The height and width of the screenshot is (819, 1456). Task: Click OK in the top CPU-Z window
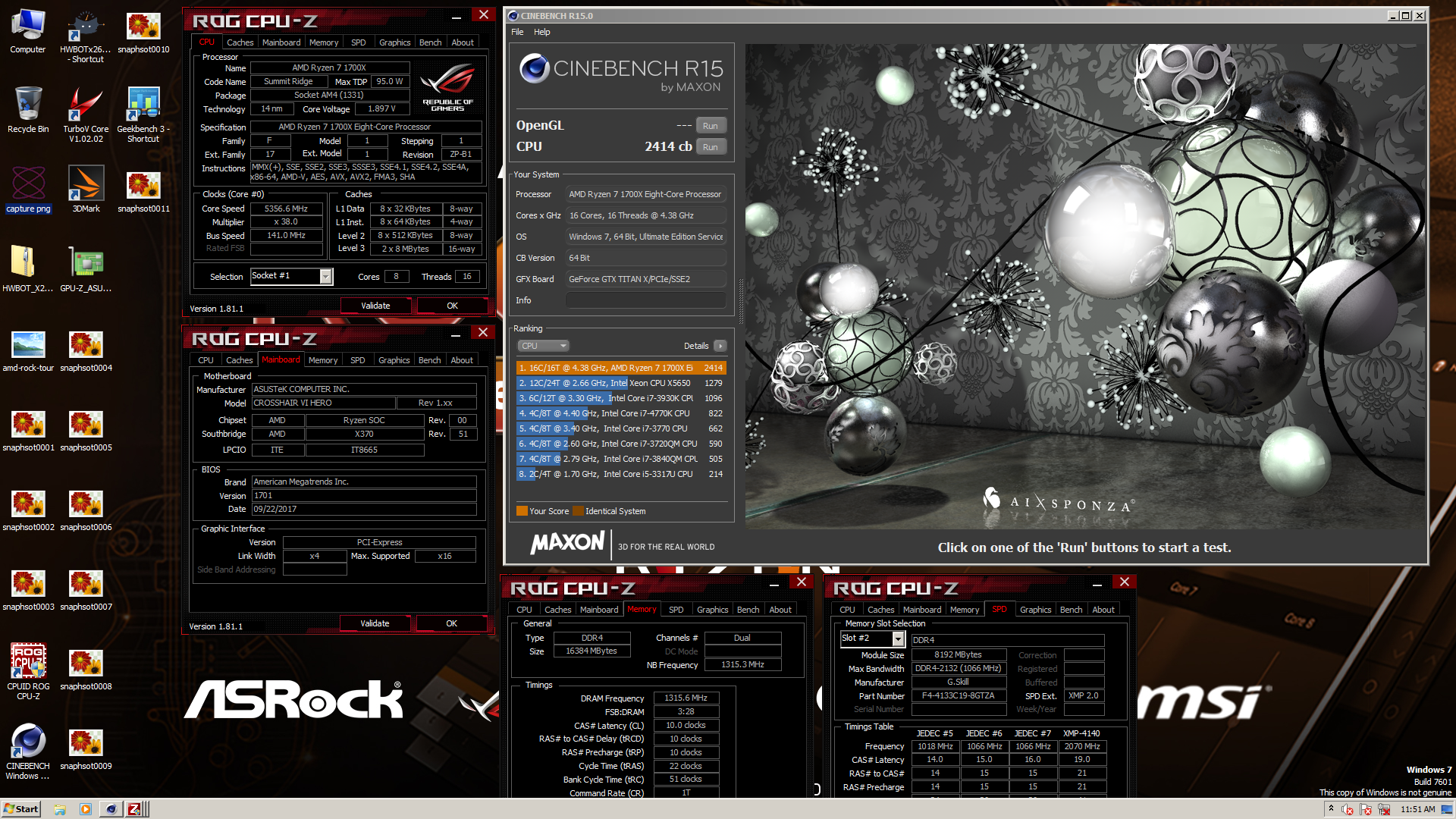coord(452,306)
